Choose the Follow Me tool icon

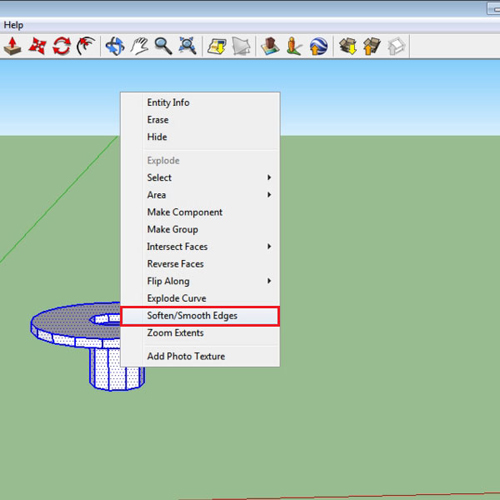(x=86, y=46)
